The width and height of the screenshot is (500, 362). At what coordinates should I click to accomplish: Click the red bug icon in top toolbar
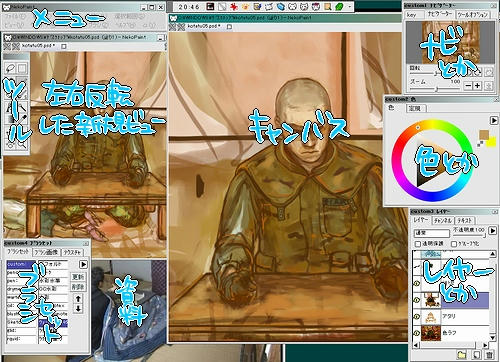(x=234, y=6)
